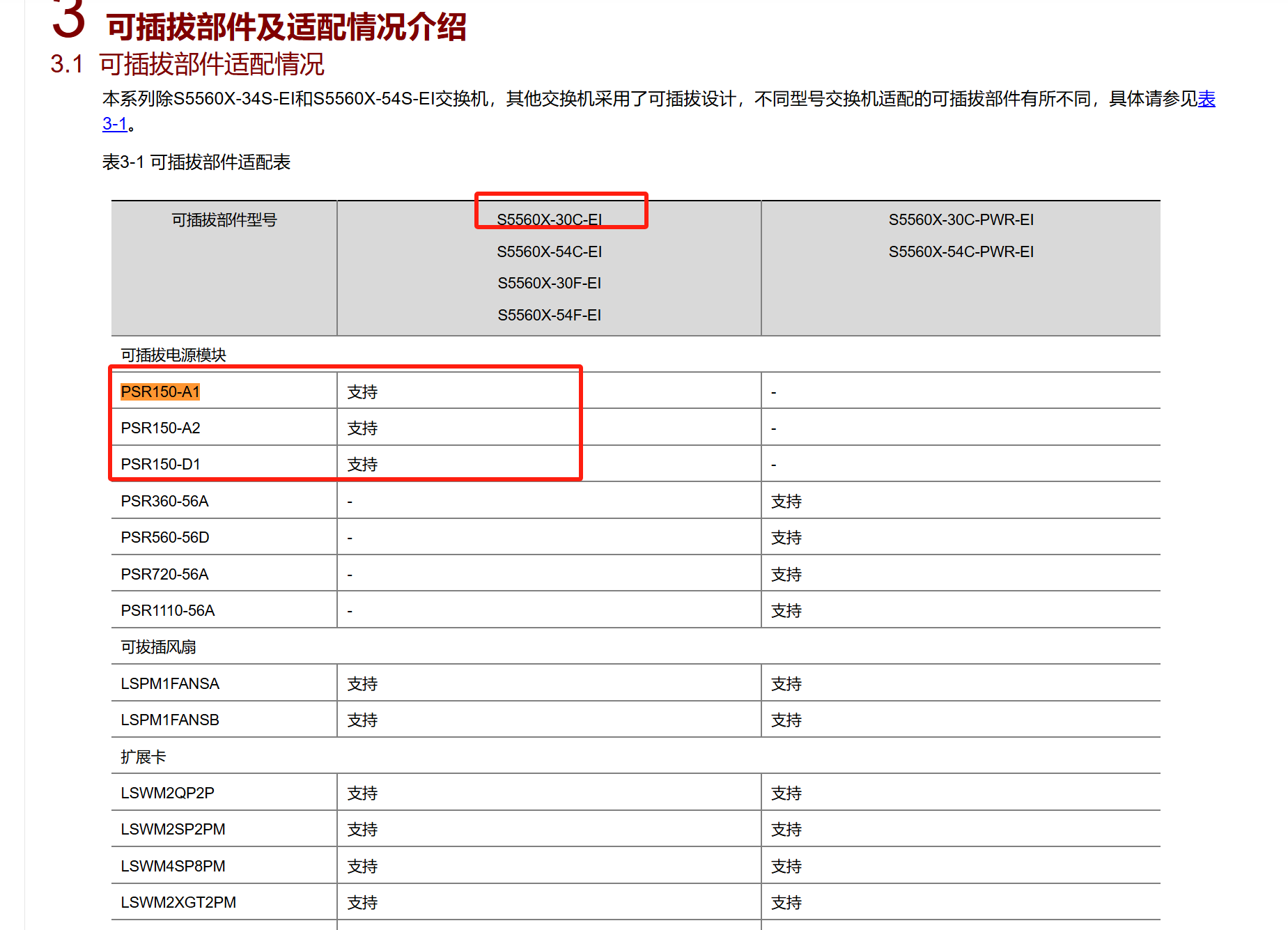Click the table caption 表3-1 可插拔部件适配表
The height and width of the screenshot is (930, 1288).
(196, 162)
